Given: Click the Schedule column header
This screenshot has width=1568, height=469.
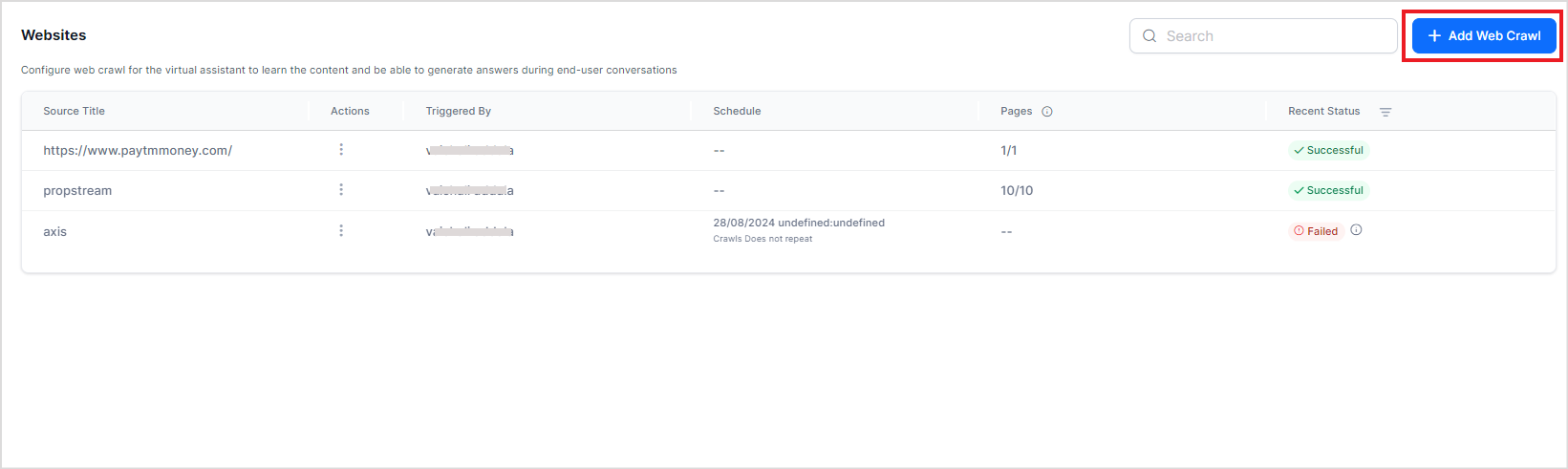Looking at the screenshot, I should coord(737,112).
